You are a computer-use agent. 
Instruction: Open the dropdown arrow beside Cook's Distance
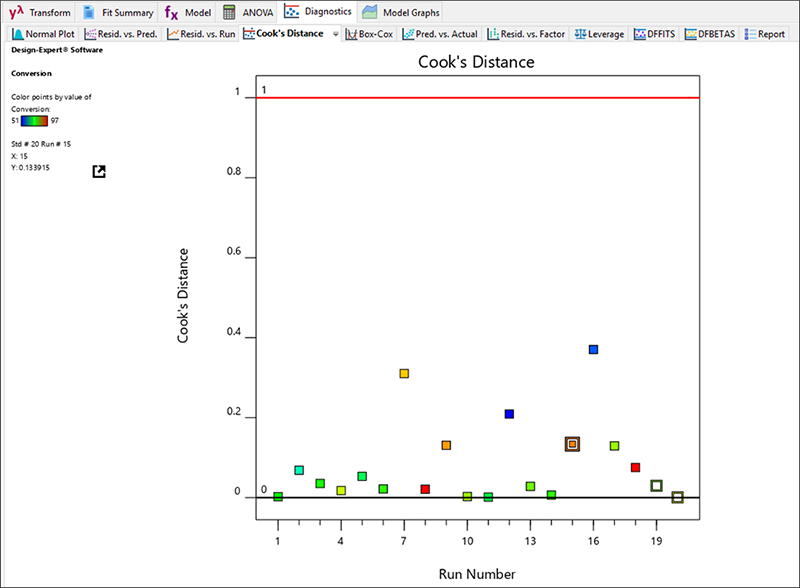(335, 33)
